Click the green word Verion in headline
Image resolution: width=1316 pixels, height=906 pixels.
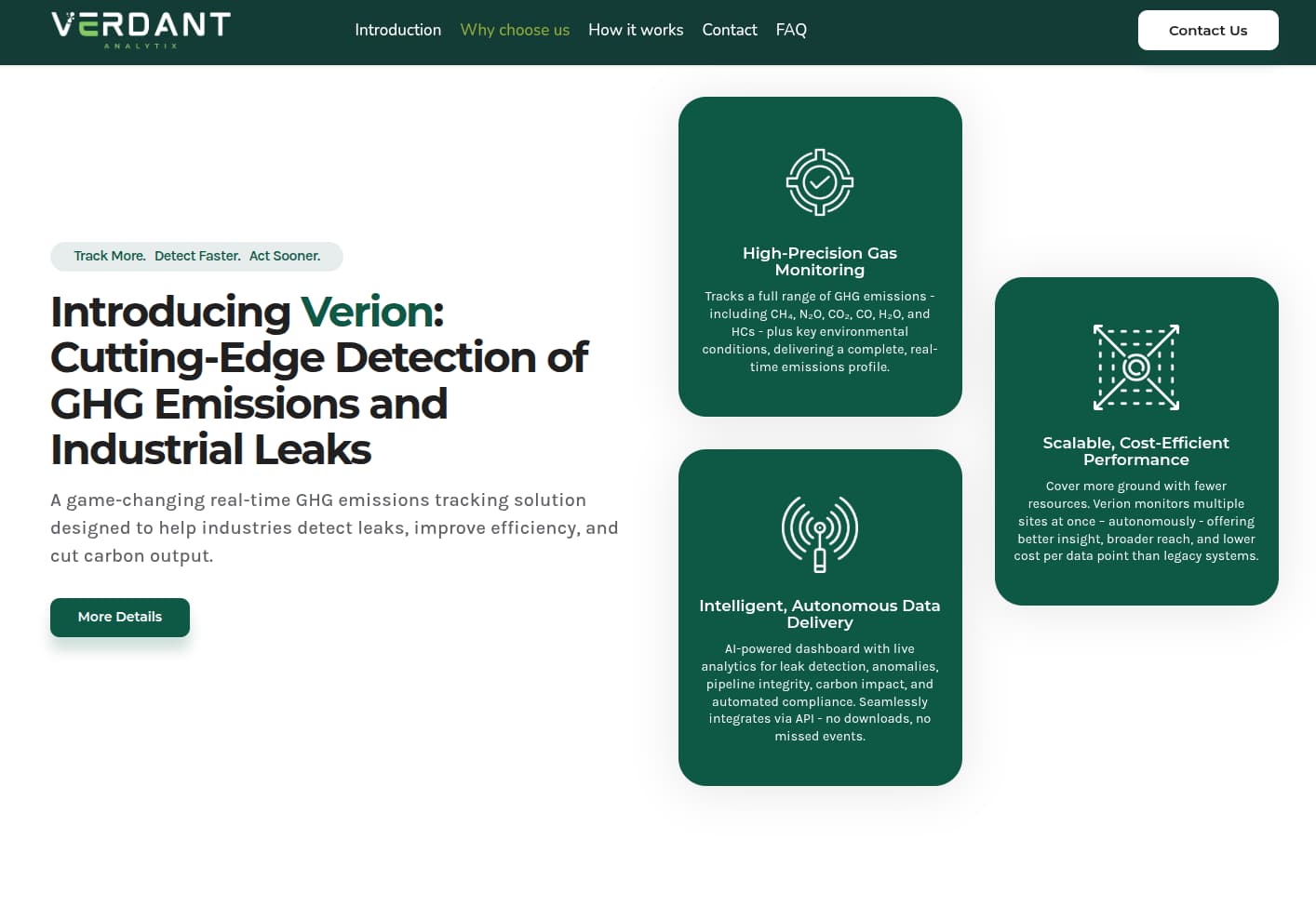click(367, 312)
